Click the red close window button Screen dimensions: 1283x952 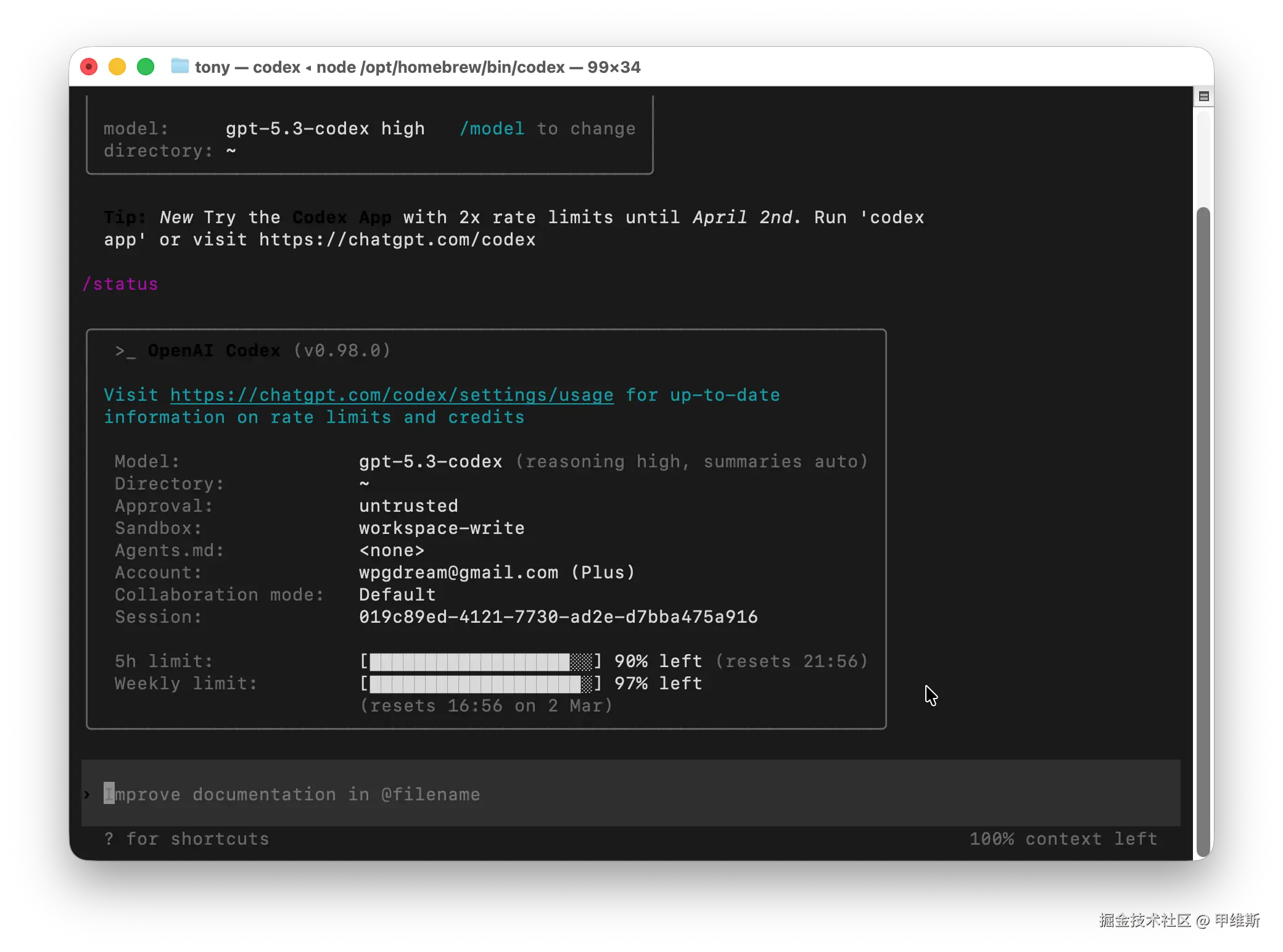89,67
